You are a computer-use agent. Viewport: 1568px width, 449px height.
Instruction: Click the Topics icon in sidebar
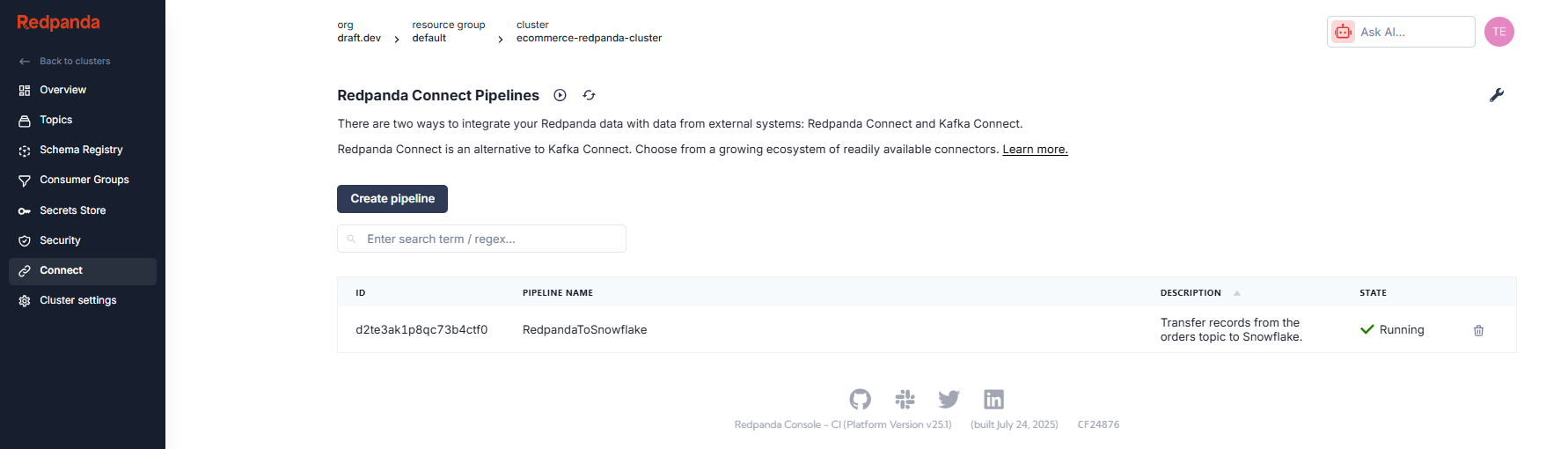[x=25, y=121]
